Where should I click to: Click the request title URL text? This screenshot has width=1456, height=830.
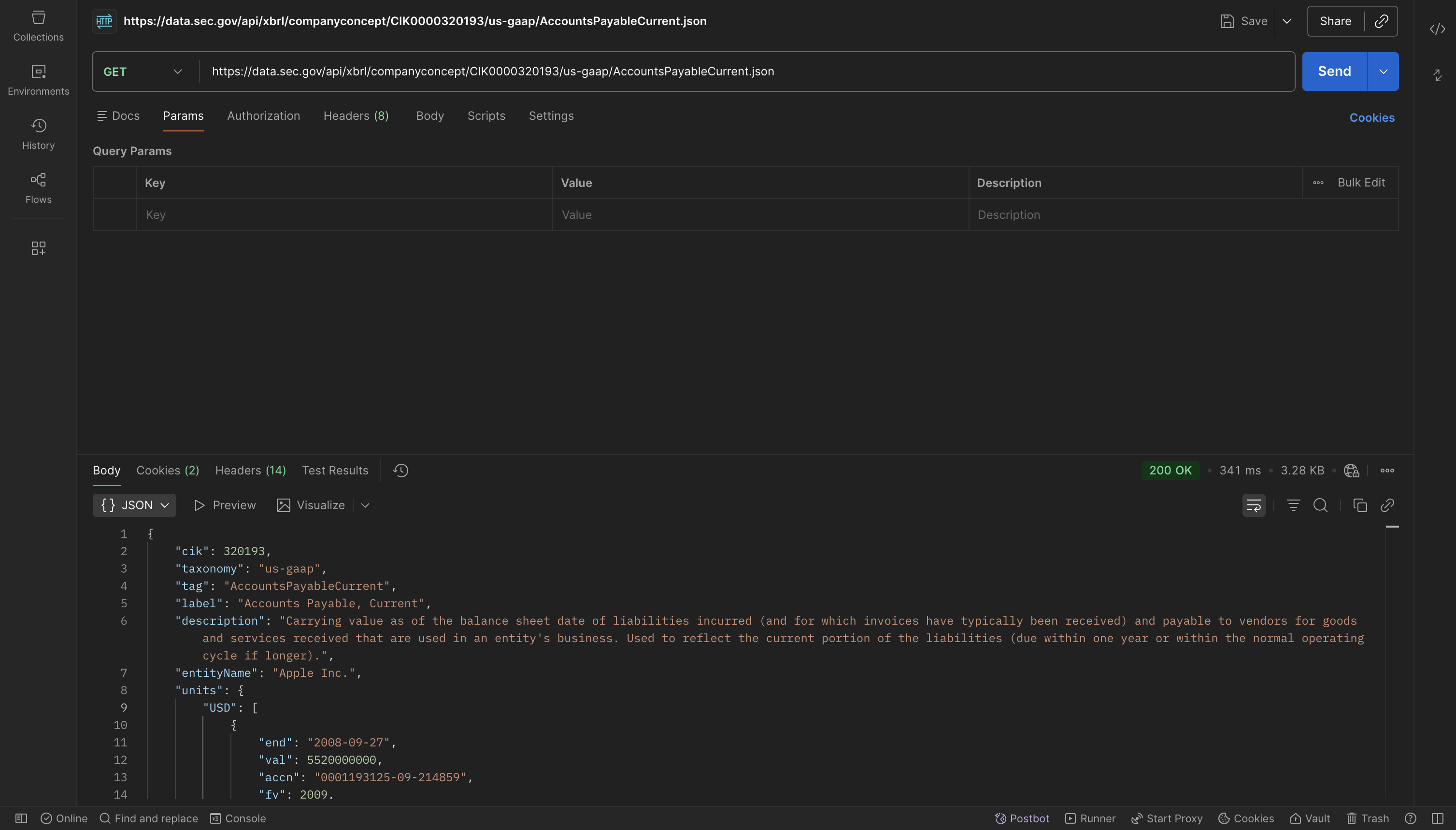tap(415, 22)
